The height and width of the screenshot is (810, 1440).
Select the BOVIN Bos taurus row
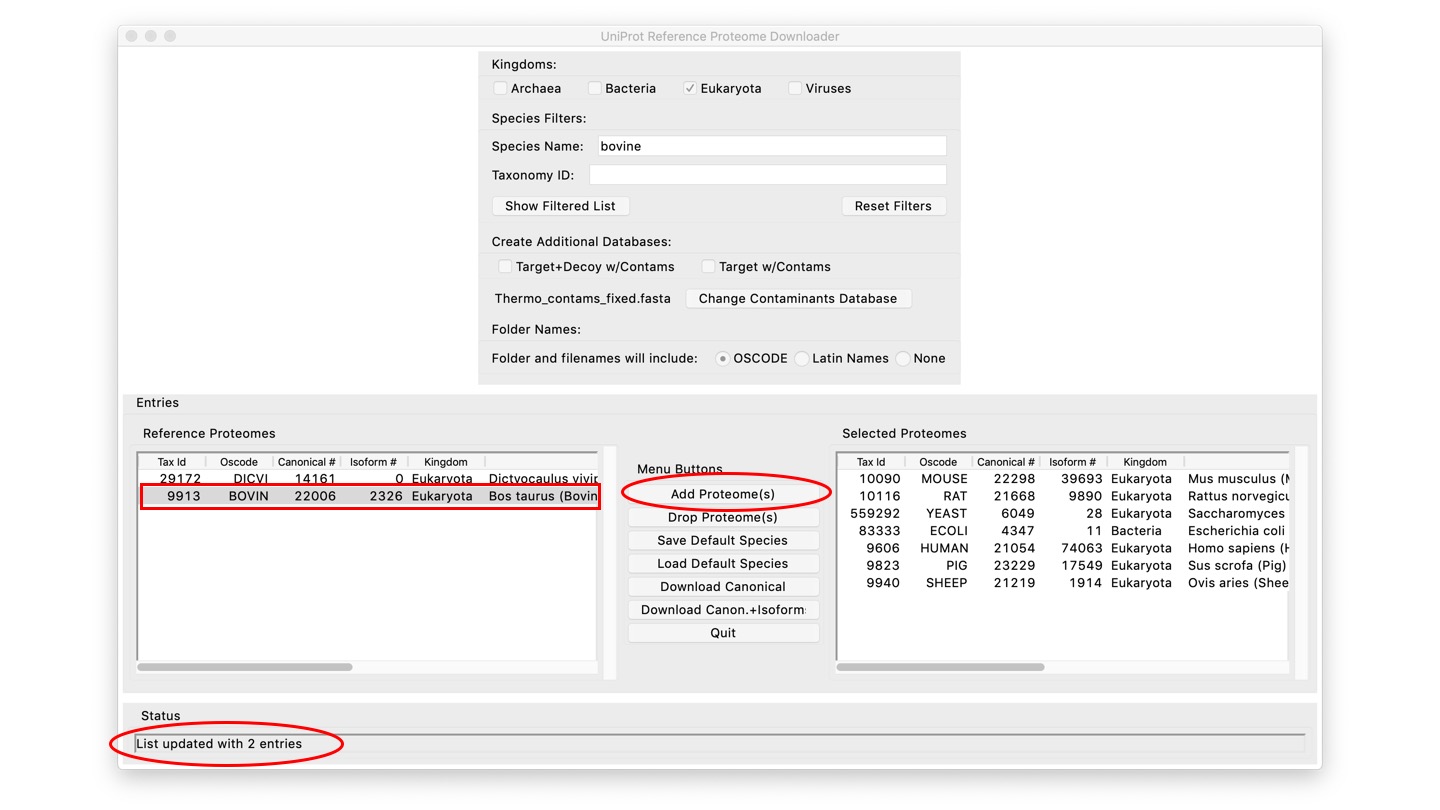point(369,496)
